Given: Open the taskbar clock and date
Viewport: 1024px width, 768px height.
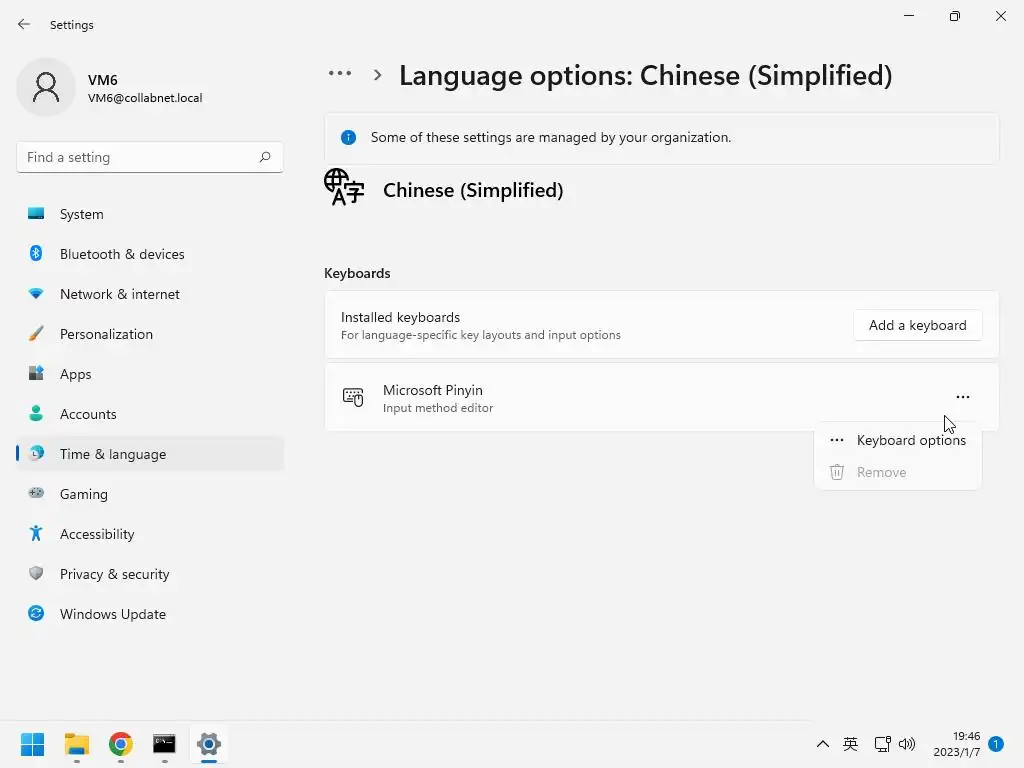Looking at the screenshot, I should pyautogui.click(x=957, y=744).
